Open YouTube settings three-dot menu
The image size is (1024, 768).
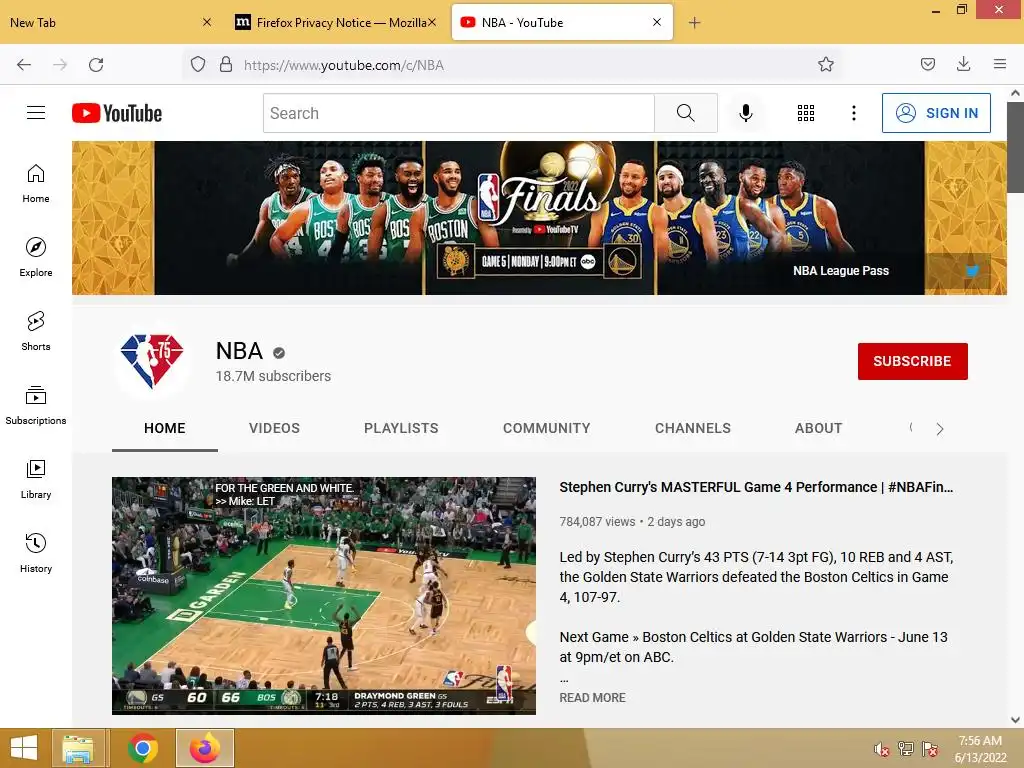854,113
